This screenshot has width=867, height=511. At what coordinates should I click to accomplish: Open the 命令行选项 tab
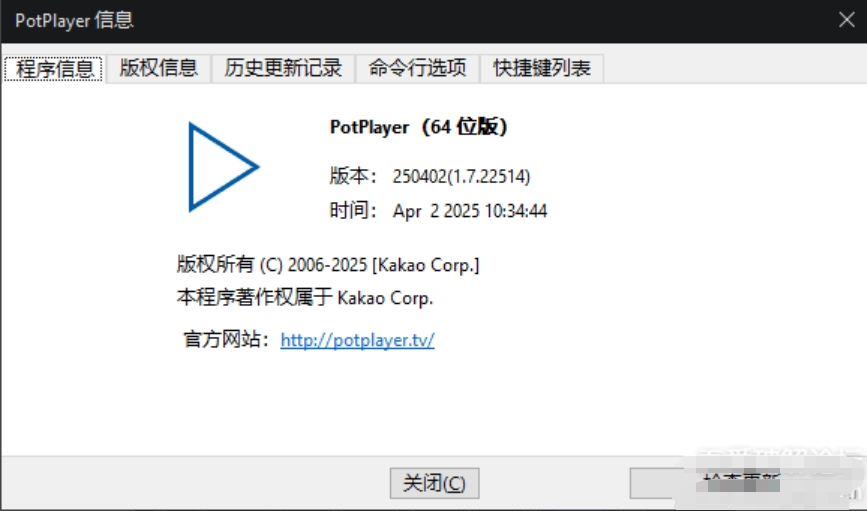[x=417, y=69]
